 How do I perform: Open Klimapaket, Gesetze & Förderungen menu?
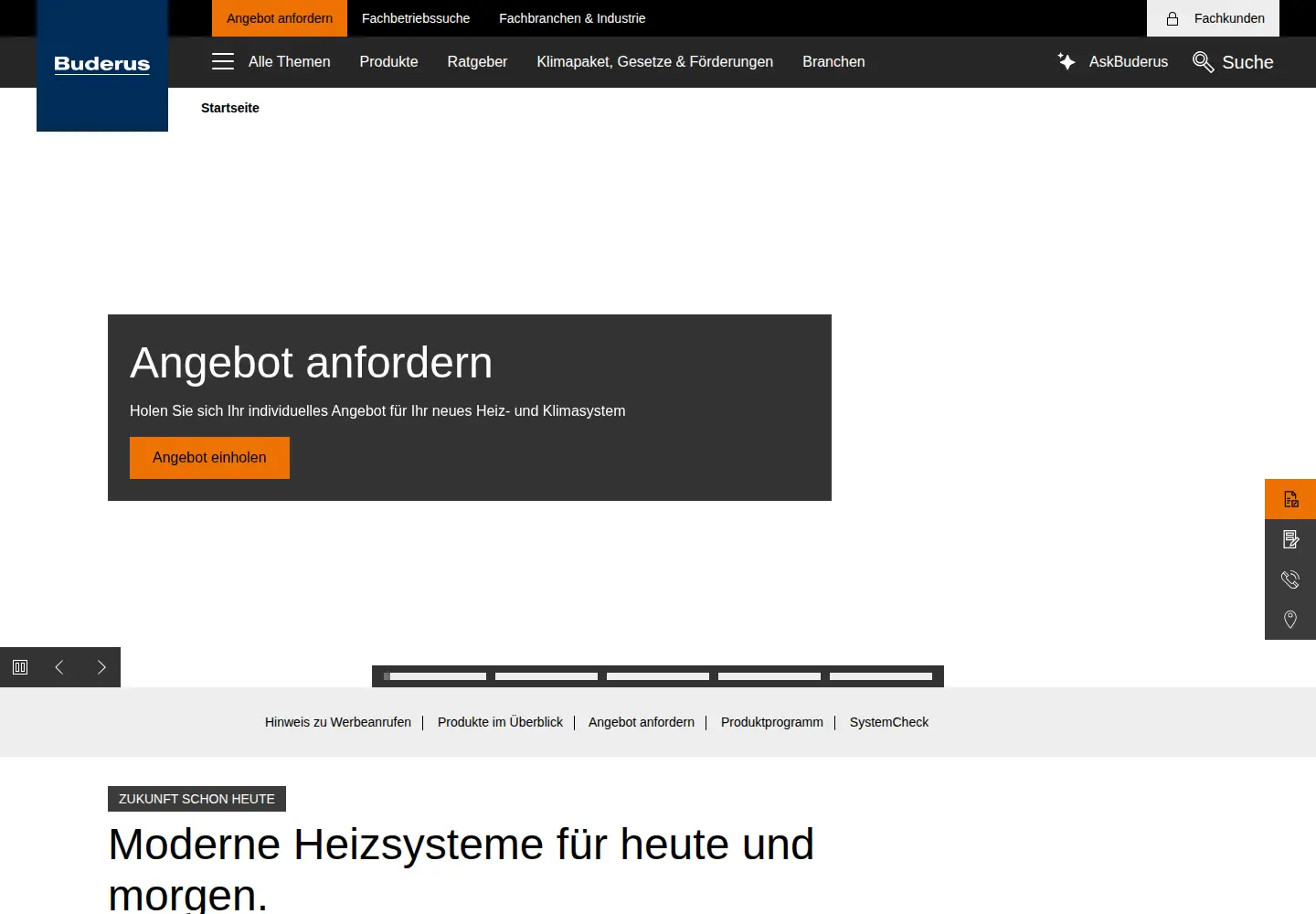[655, 61]
